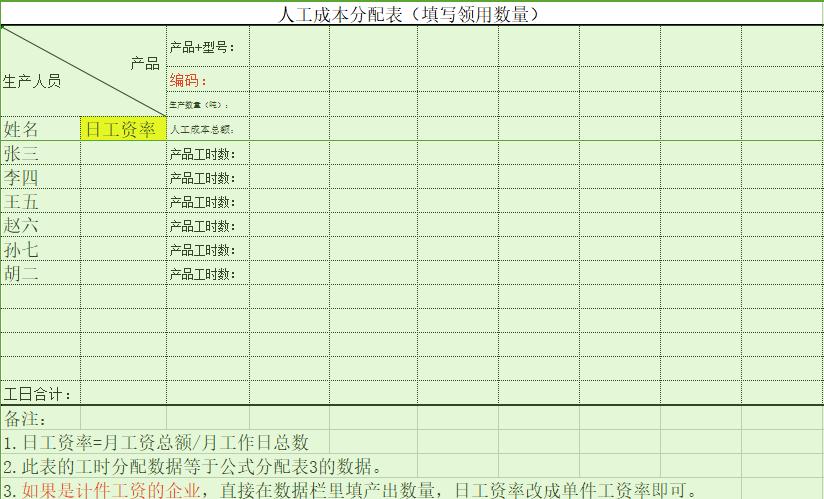The height and width of the screenshot is (499, 824).
Task: Select the name cell 张三
Action: (40, 153)
